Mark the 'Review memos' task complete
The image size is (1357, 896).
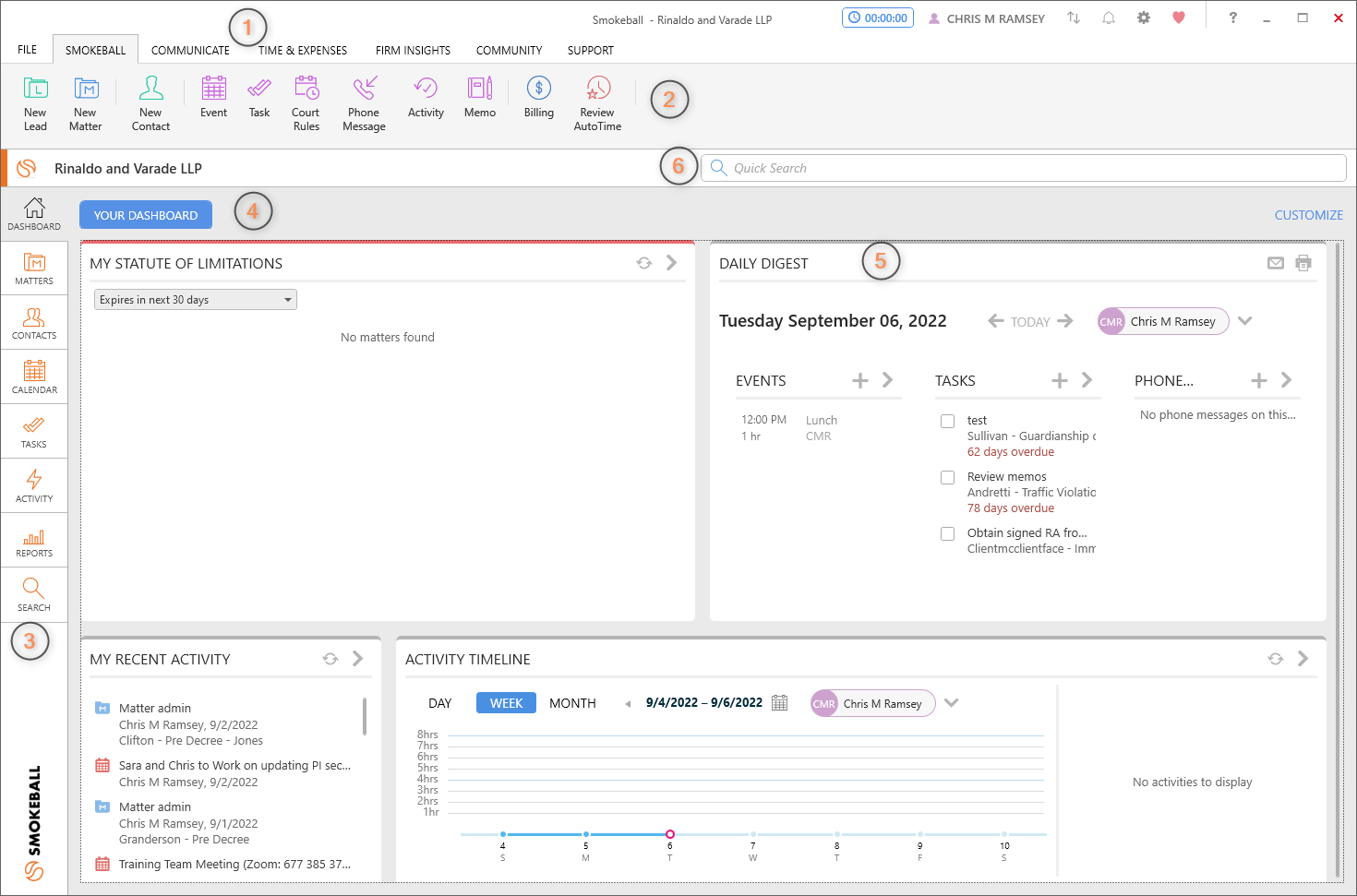click(x=947, y=477)
